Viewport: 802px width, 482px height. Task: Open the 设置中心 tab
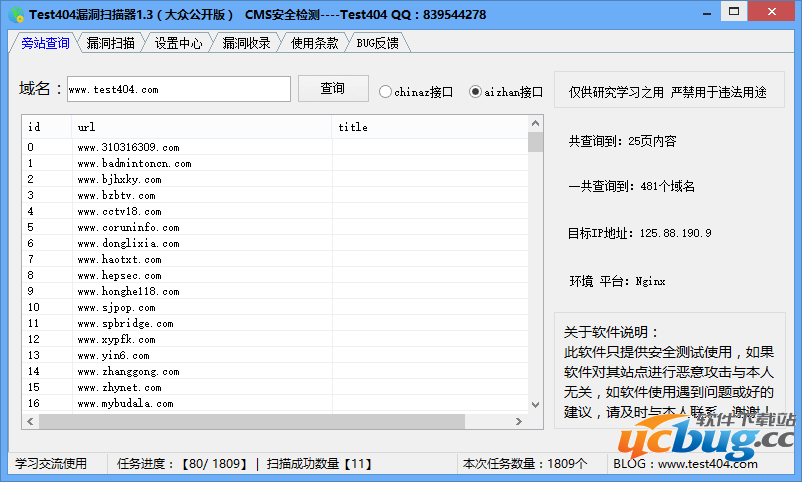pyautogui.click(x=178, y=43)
